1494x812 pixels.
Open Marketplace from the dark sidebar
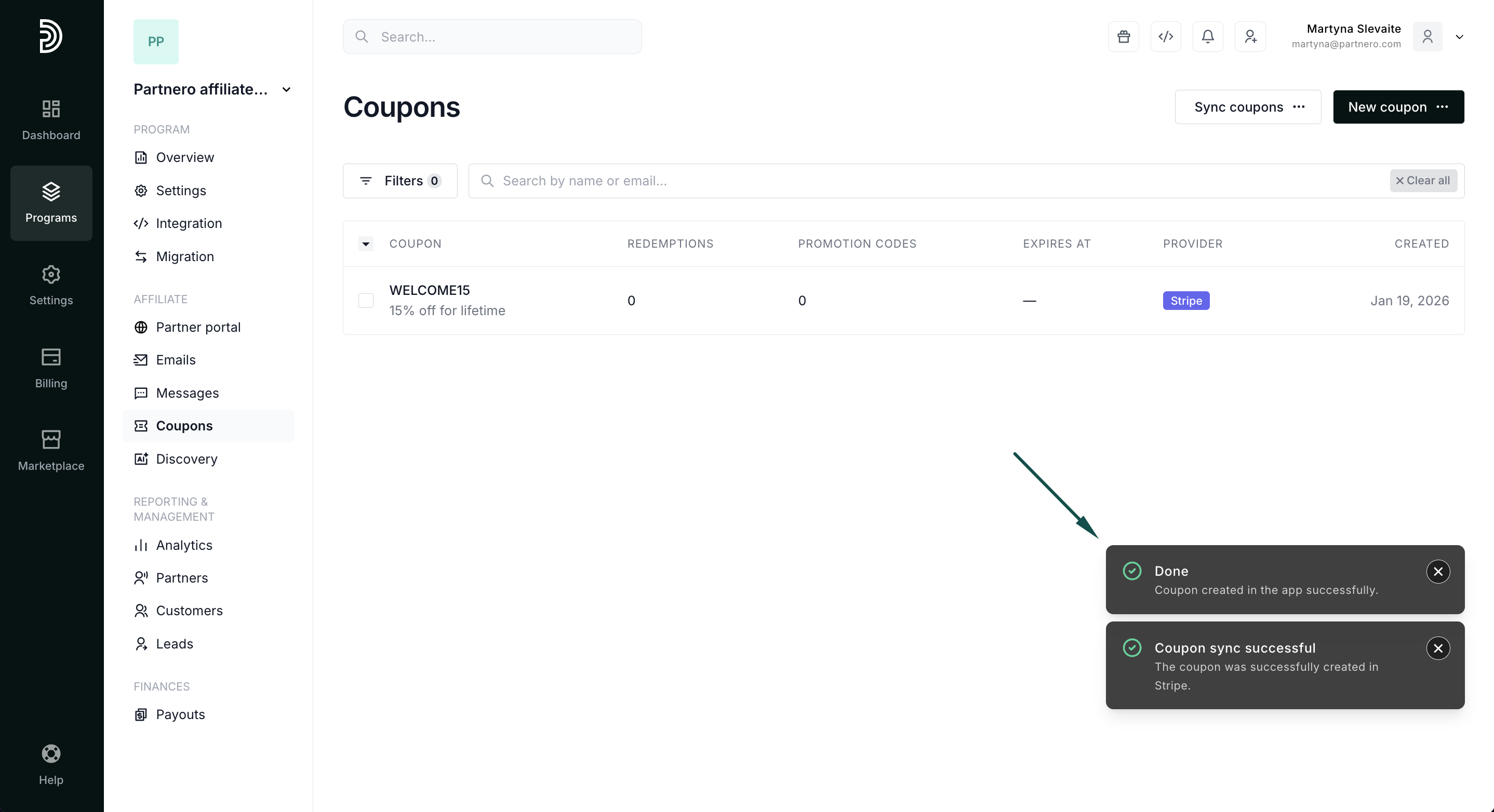tap(51, 450)
